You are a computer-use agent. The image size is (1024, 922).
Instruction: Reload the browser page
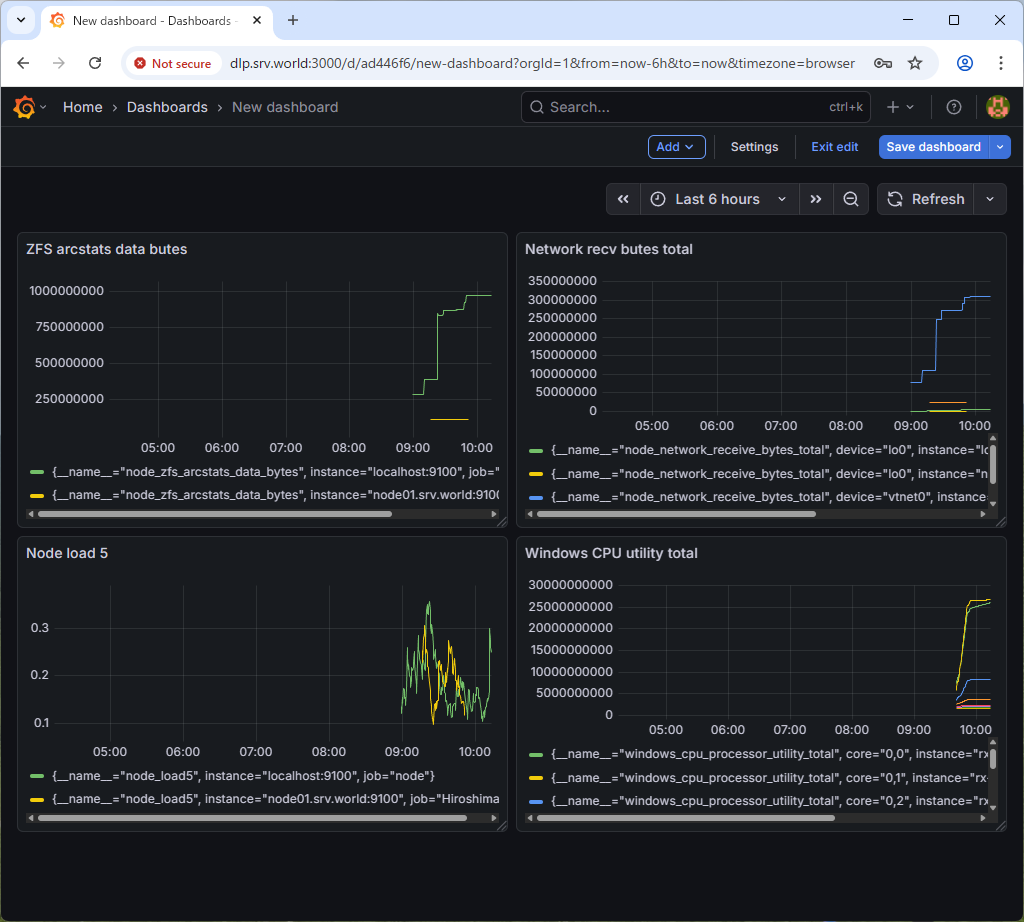95,63
